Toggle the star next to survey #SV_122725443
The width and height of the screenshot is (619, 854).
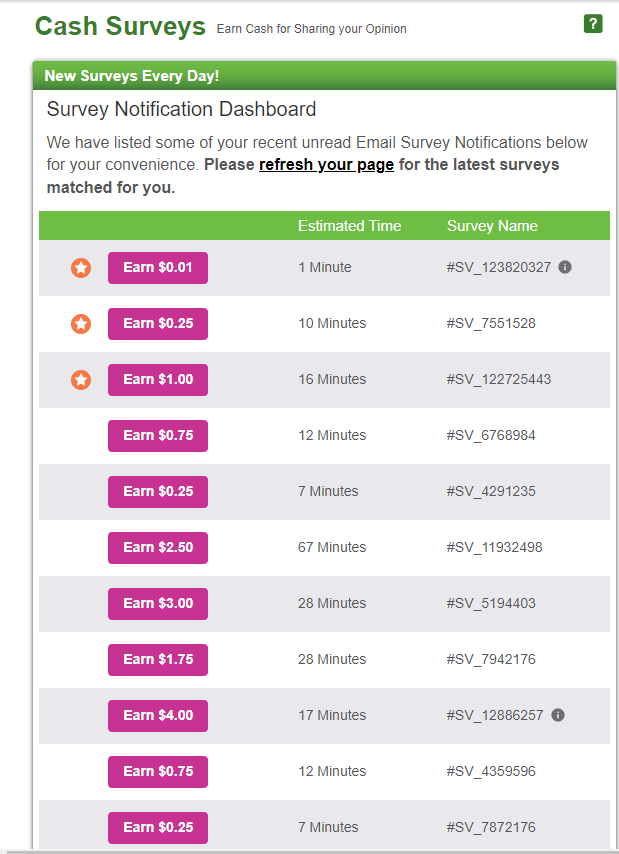[x=81, y=379]
